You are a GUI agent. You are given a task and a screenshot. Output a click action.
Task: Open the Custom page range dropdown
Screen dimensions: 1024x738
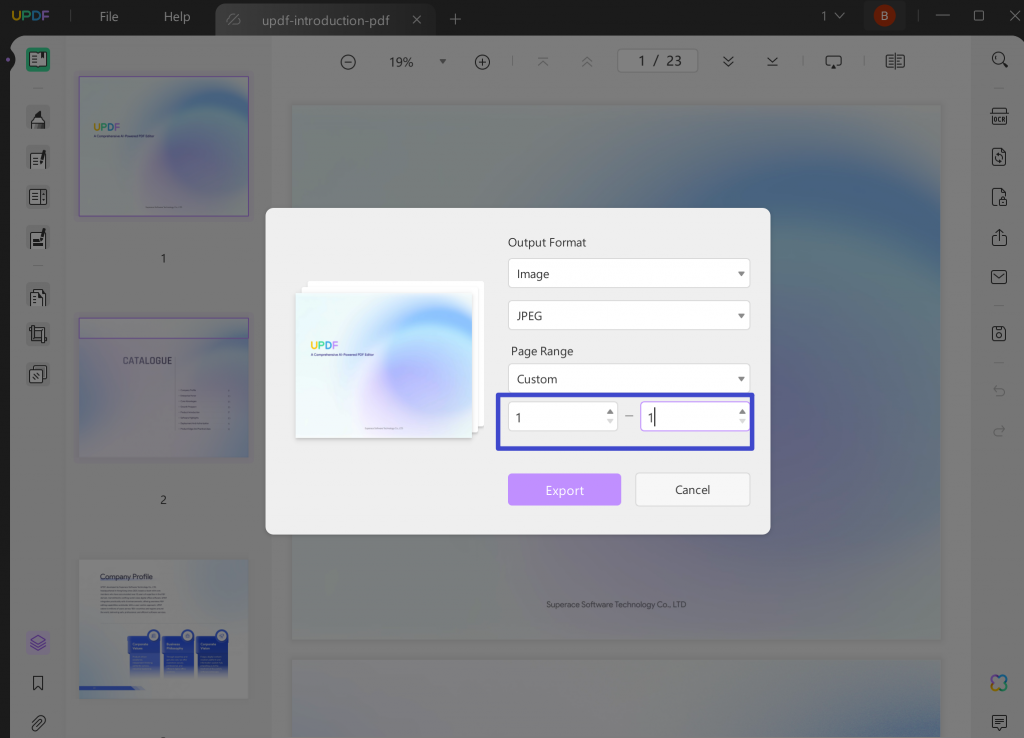click(x=628, y=378)
